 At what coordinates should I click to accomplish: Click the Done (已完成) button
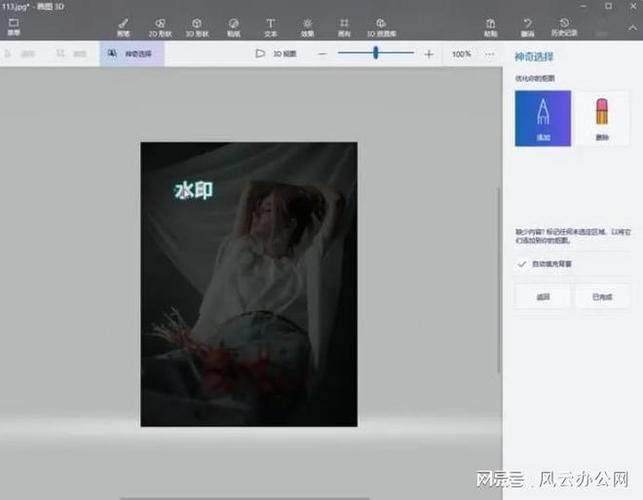tap(601, 296)
